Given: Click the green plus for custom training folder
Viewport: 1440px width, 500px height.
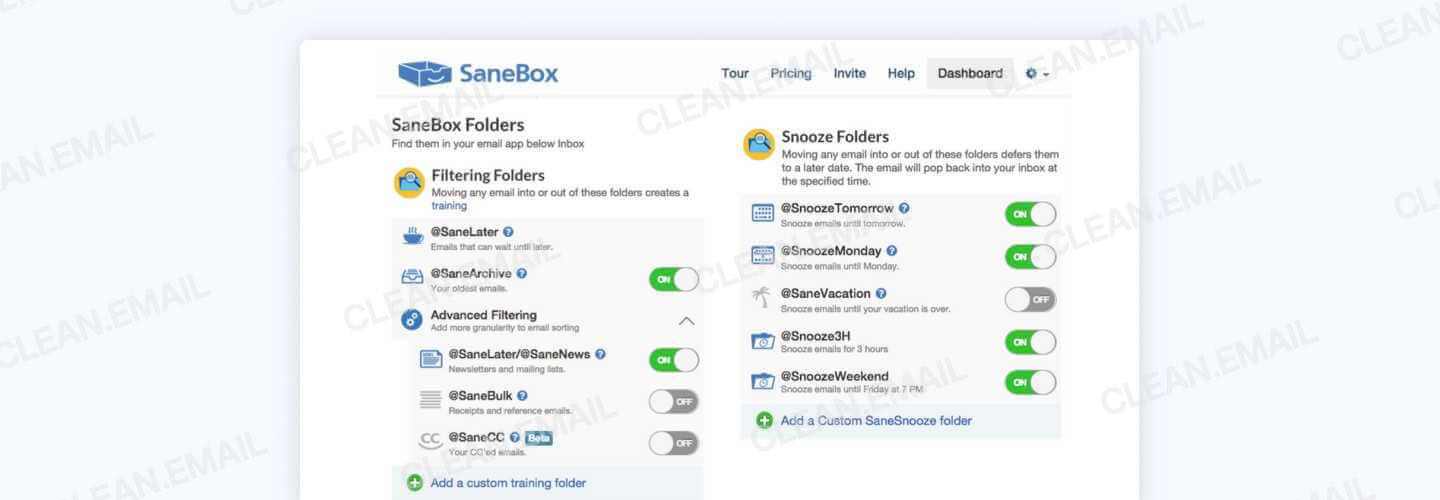Looking at the screenshot, I should click(x=415, y=483).
